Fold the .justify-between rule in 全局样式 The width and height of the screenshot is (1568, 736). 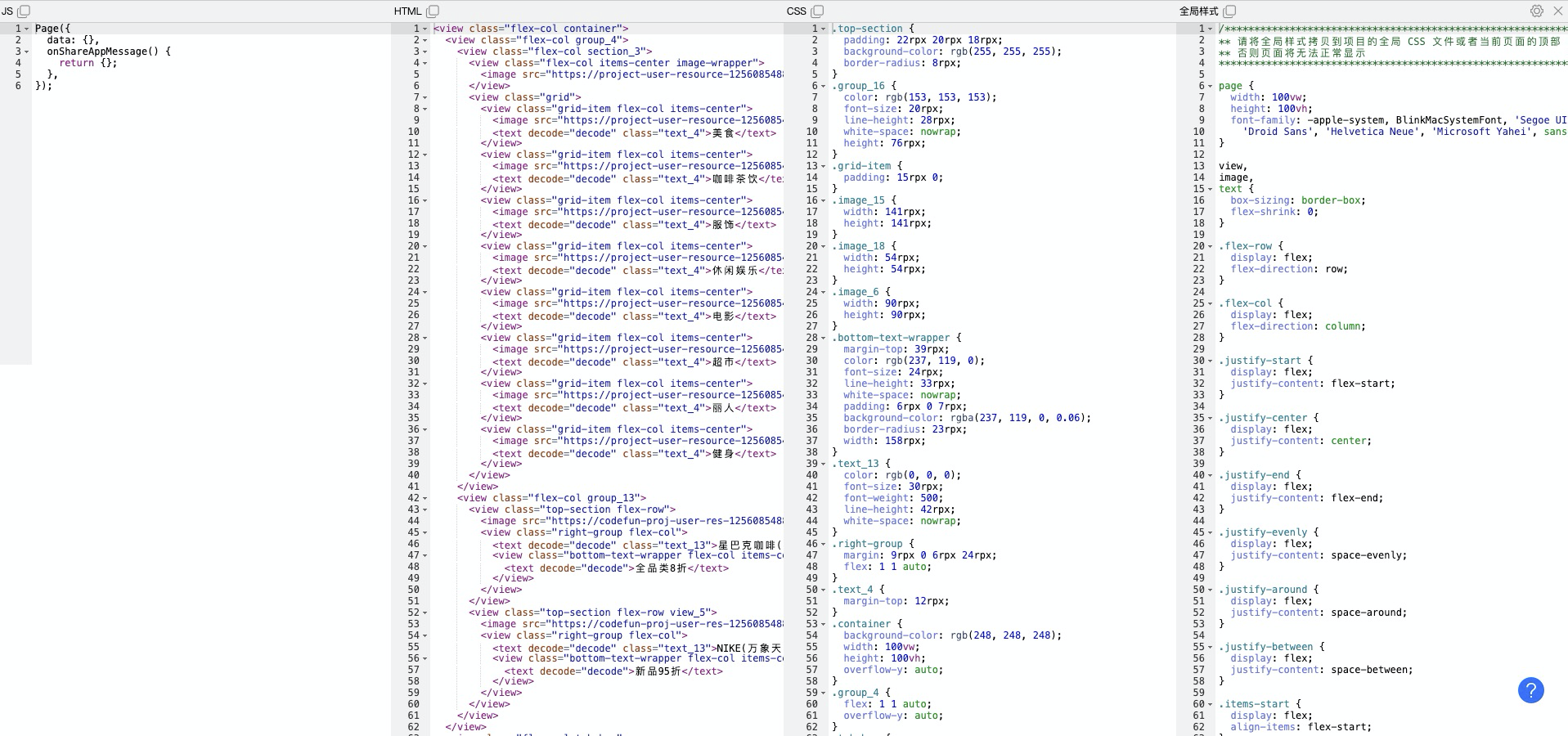(x=1211, y=647)
